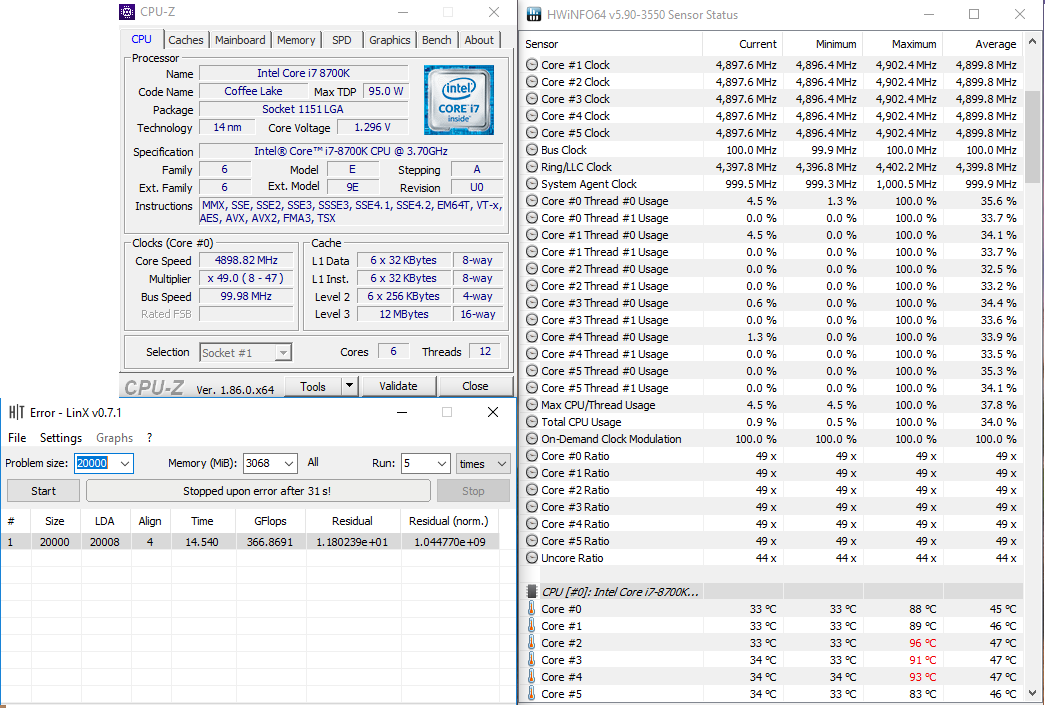Click the Core Voltage '1.296 V' field
1045x708 pixels.
point(373,127)
